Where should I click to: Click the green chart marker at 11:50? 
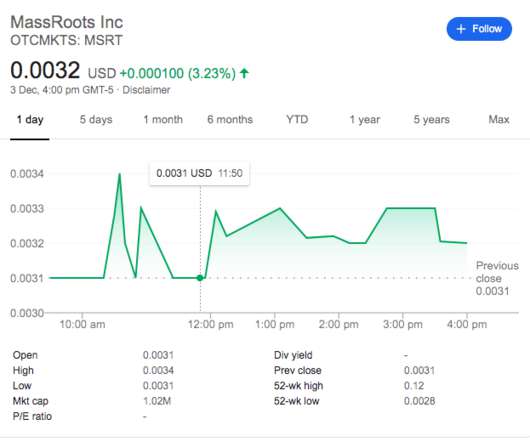pos(200,278)
